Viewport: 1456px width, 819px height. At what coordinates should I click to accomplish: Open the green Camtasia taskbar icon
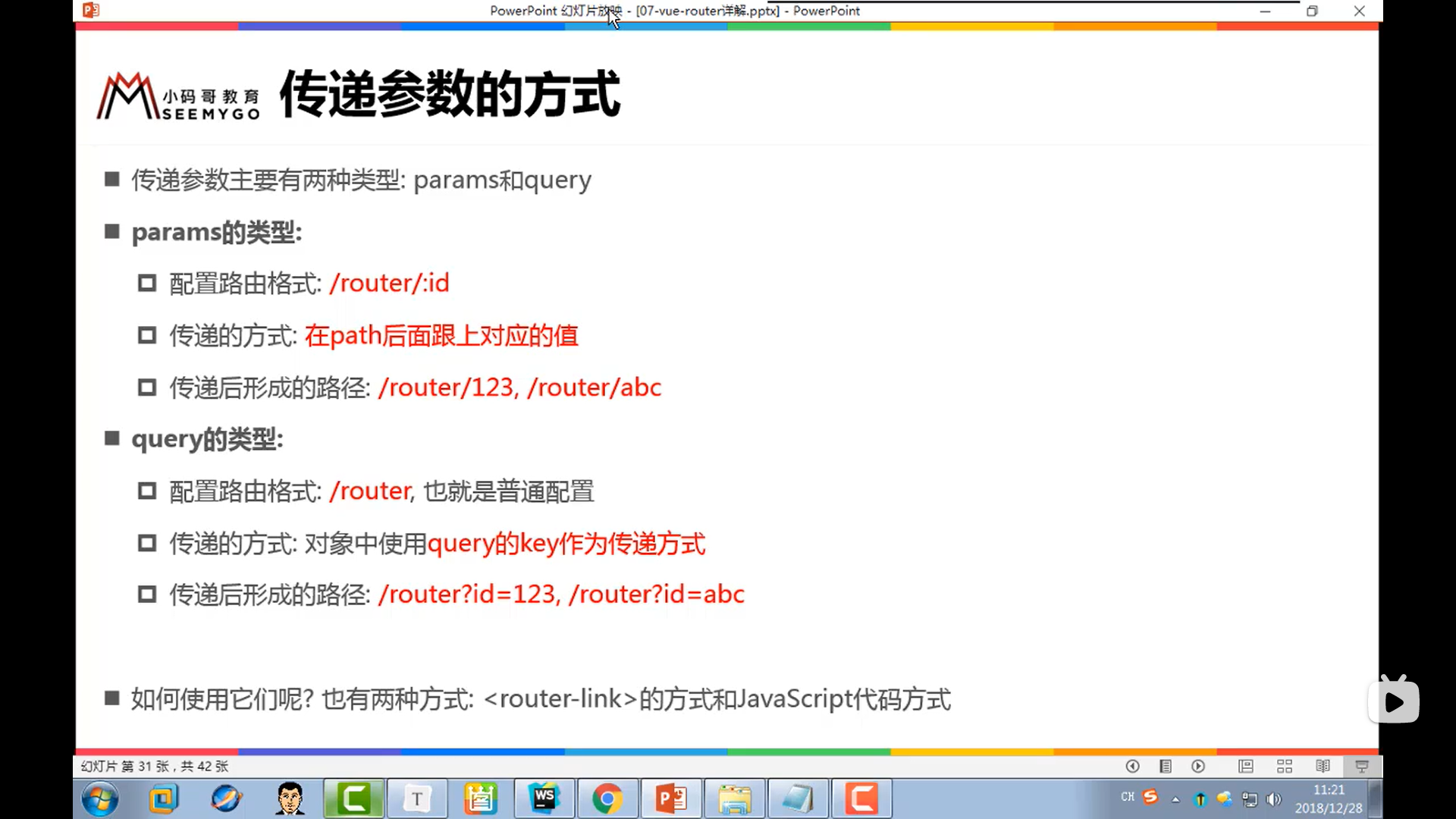353,799
